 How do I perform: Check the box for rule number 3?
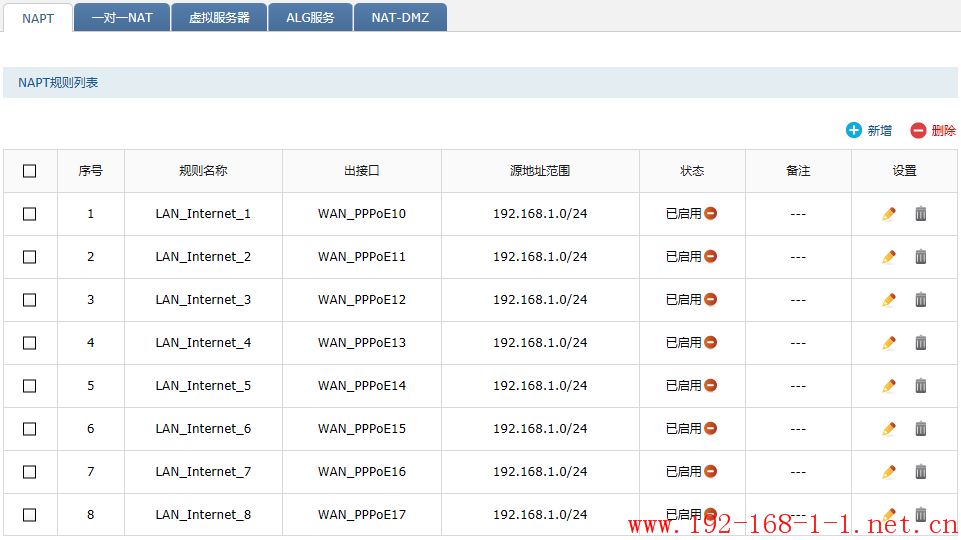pos(29,300)
